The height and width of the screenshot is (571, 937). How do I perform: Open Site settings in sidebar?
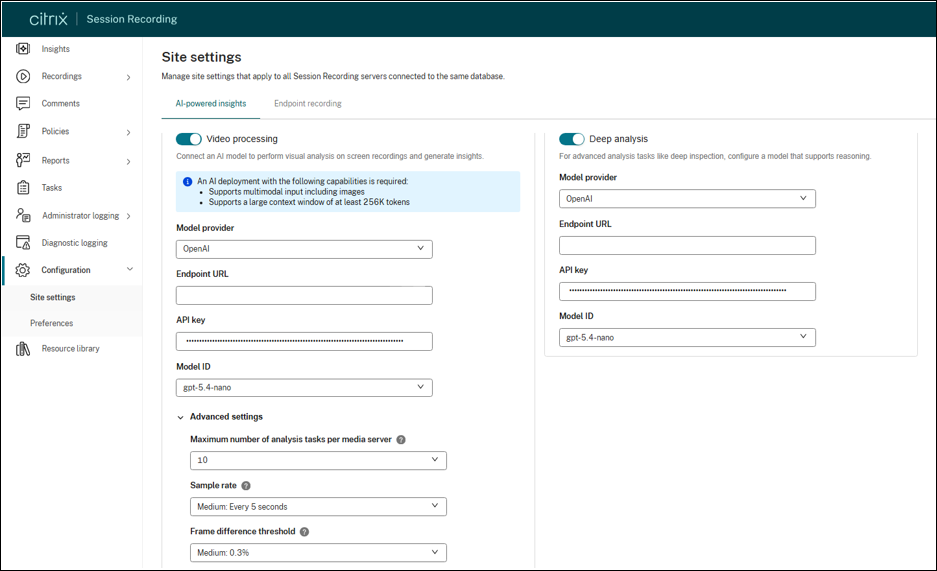(53, 297)
